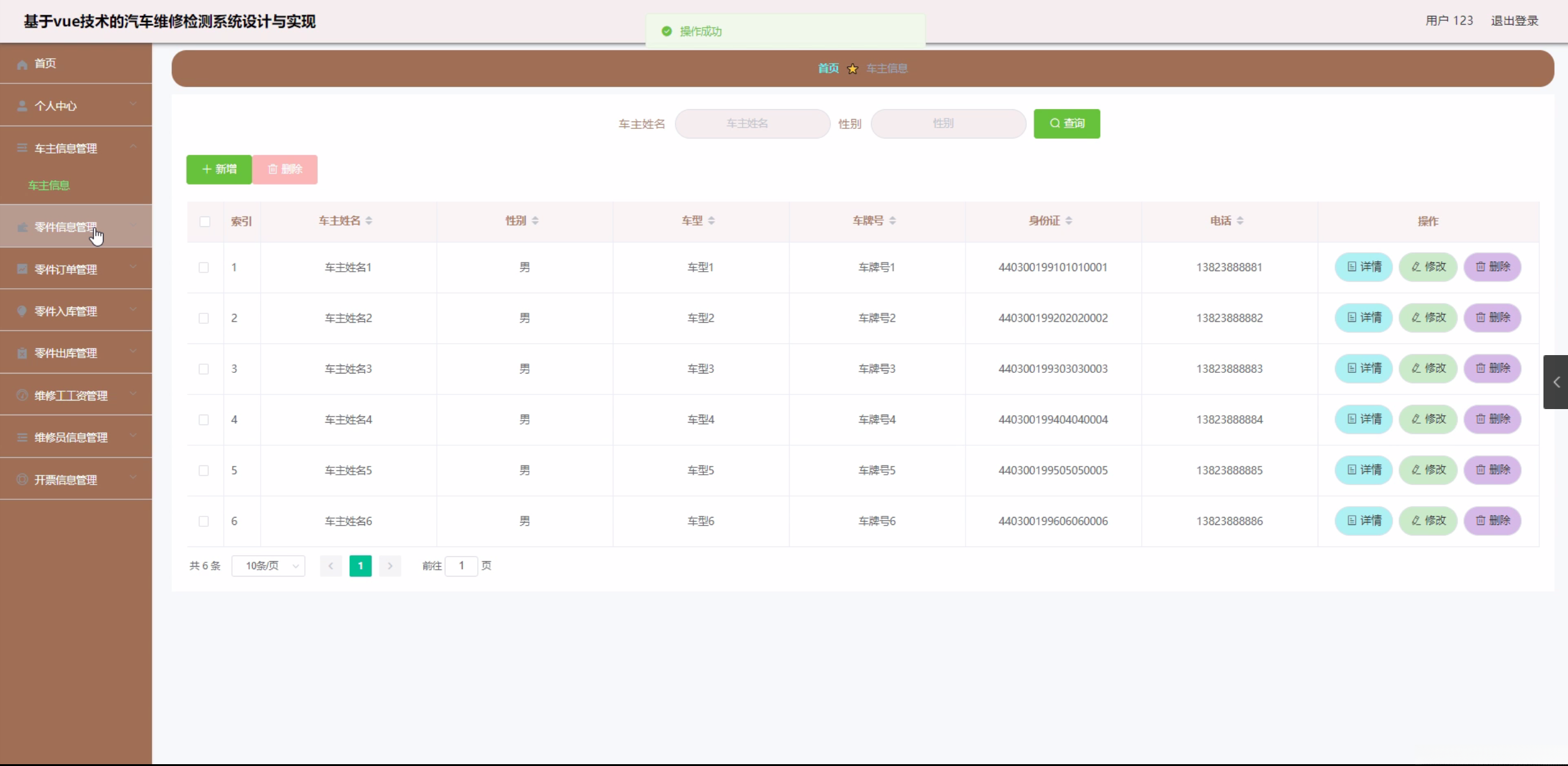Click sort arrows on 车牌号 column
The height and width of the screenshot is (766, 1568).
[x=893, y=221]
